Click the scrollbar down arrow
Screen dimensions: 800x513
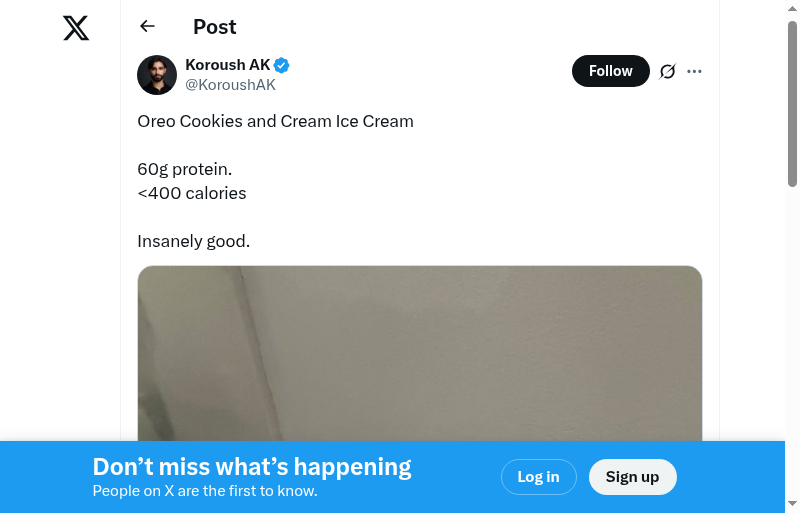(792, 503)
